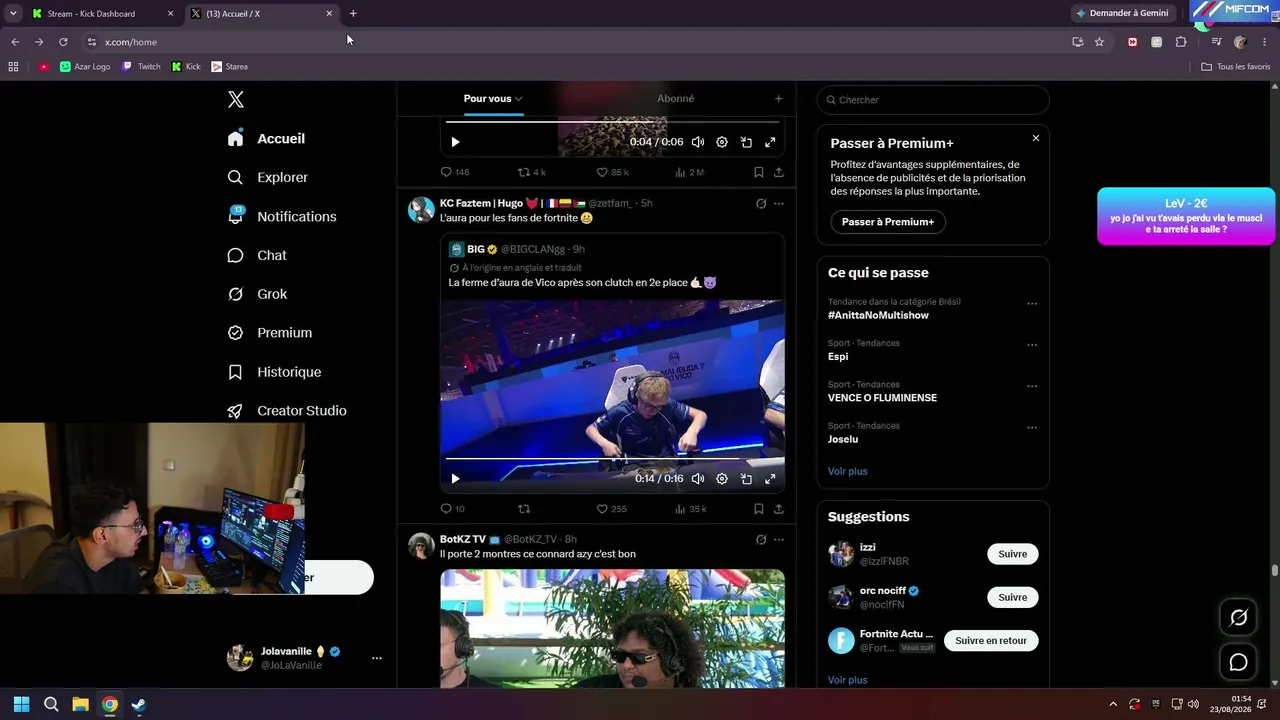Open Creator Studio

coord(287,411)
